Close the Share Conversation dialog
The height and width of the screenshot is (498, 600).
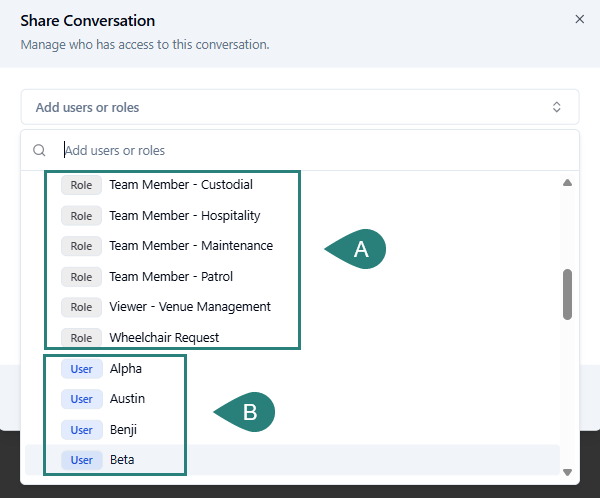pyautogui.click(x=579, y=19)
